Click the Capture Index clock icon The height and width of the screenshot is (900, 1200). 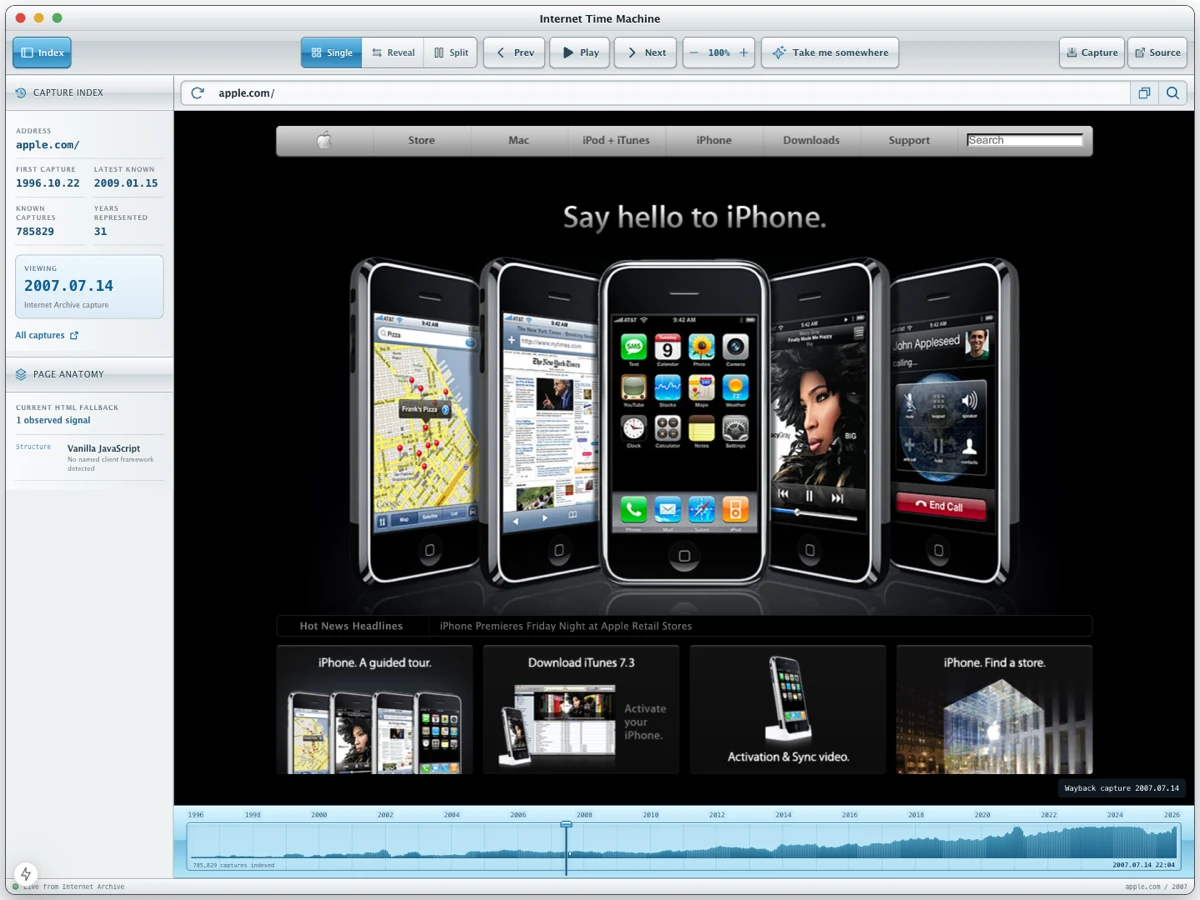[x=21, y=93]
